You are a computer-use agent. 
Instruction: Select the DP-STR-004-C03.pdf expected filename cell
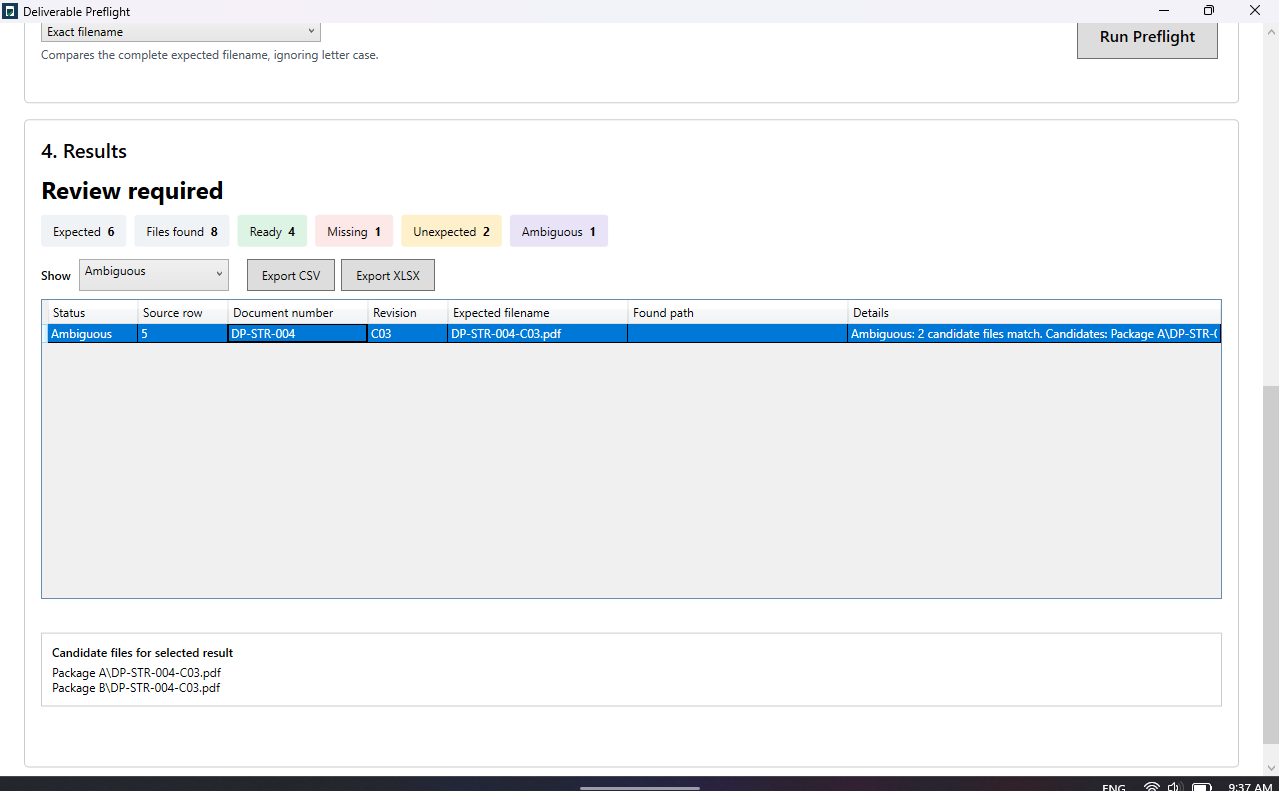coord(538,334)
